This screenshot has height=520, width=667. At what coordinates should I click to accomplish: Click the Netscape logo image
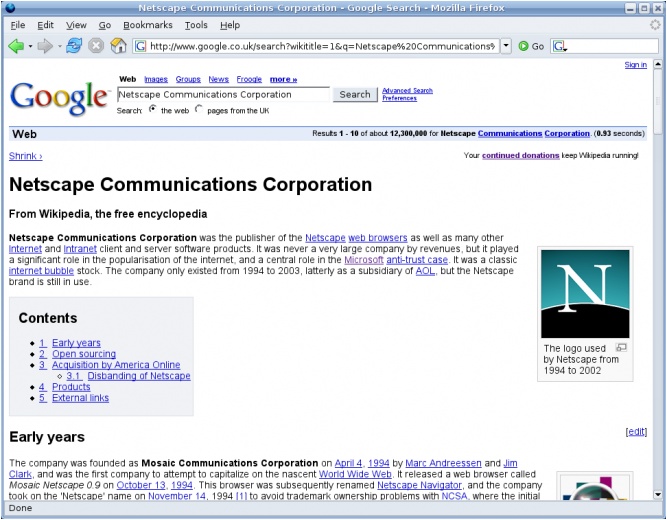tap(584, 293)
